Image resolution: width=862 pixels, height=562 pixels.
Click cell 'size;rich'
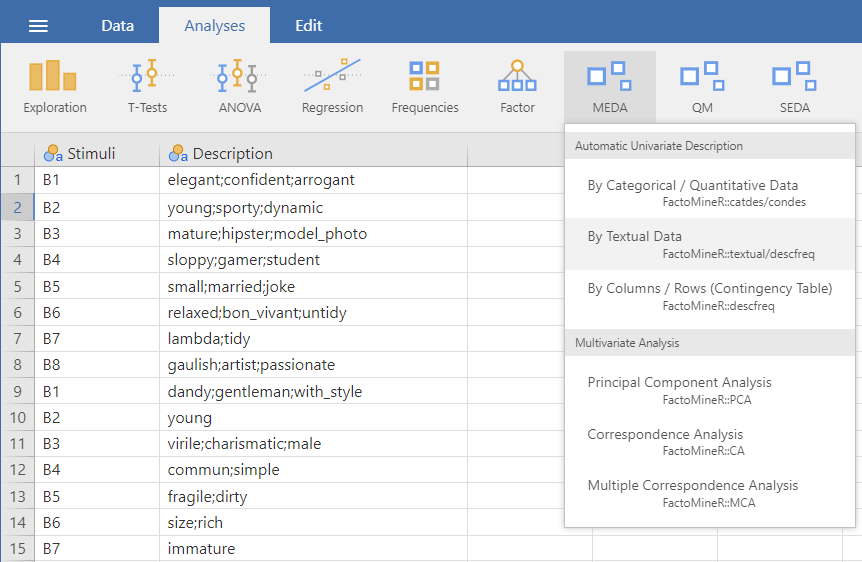313,522
